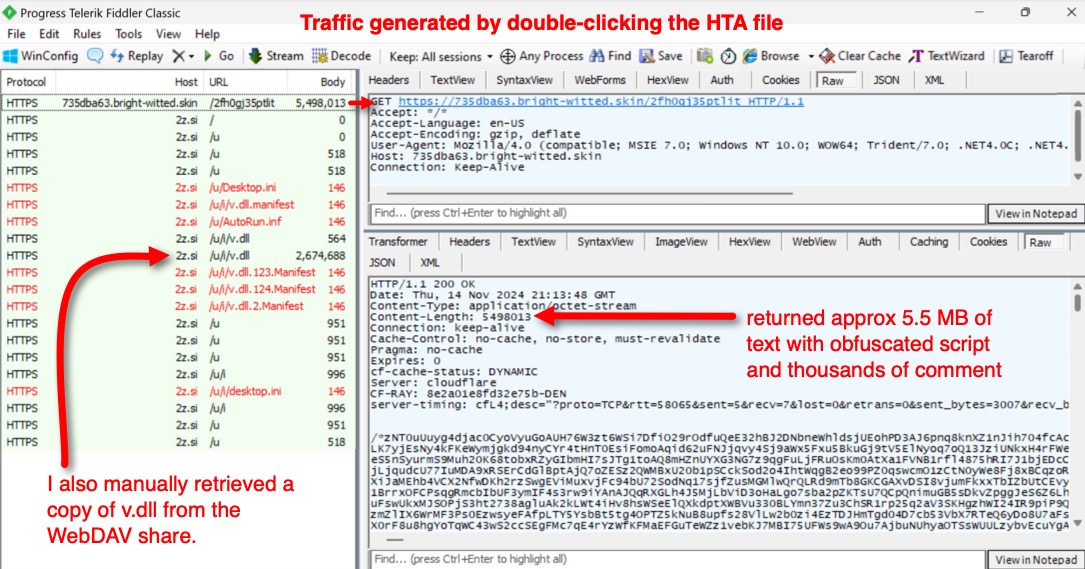
Task: Expand the Browse dropdown arrow
Action: tap(810, 57)
